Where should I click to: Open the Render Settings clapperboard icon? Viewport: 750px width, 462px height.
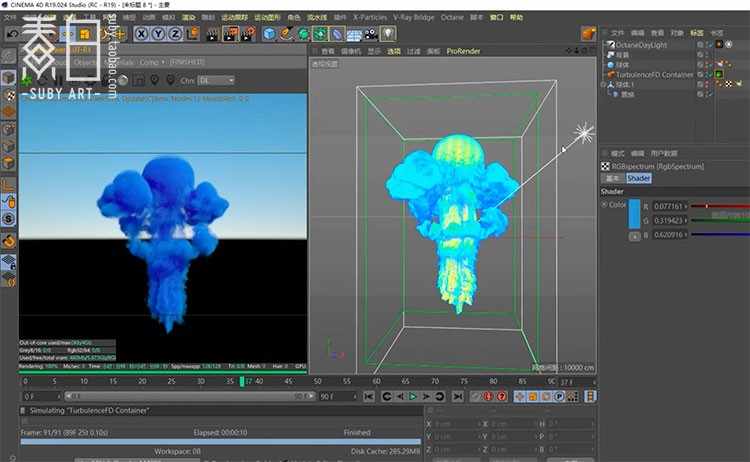(x=248, y=34)
